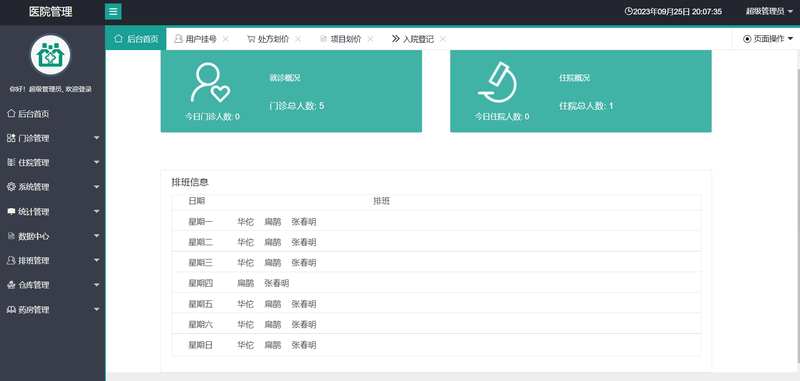Click the 日期 column header
Screen dimensions: 800x381
click(196, 201)
